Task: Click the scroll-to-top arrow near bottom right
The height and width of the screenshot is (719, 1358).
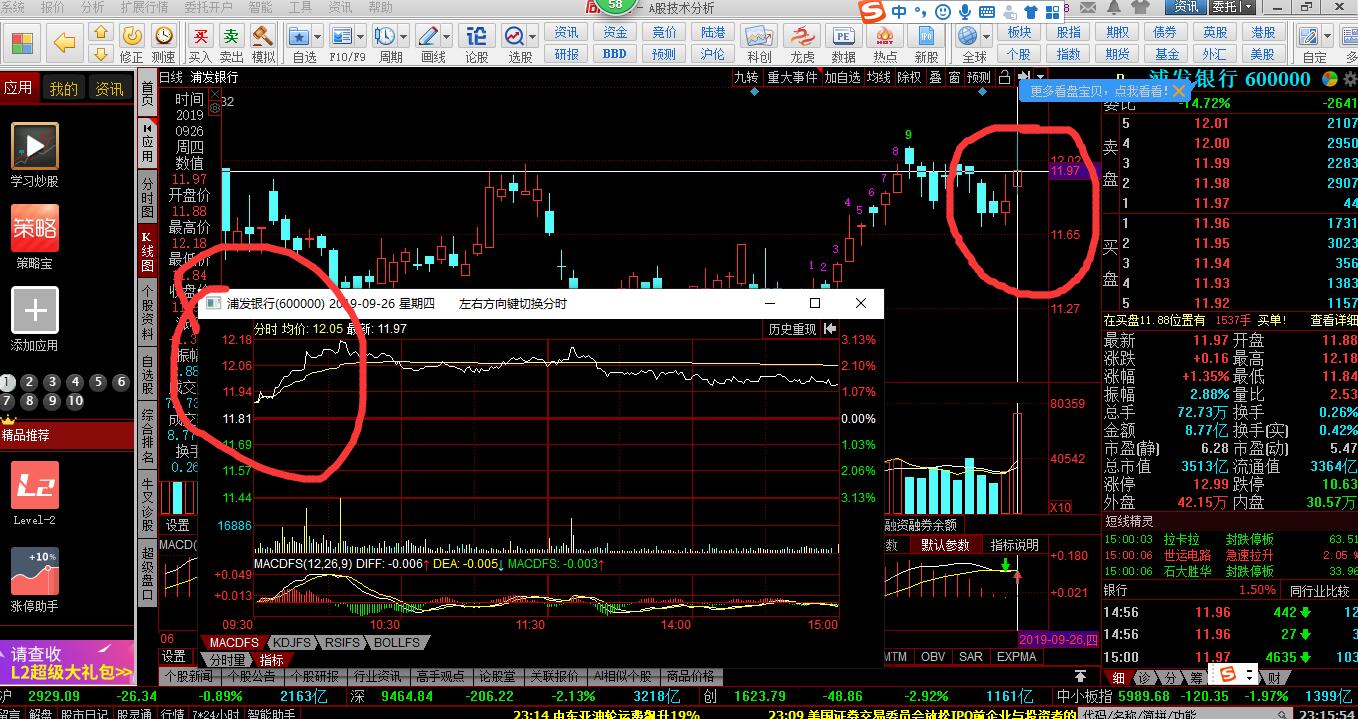Action: pyautogui.click(x=1080, y=676)
